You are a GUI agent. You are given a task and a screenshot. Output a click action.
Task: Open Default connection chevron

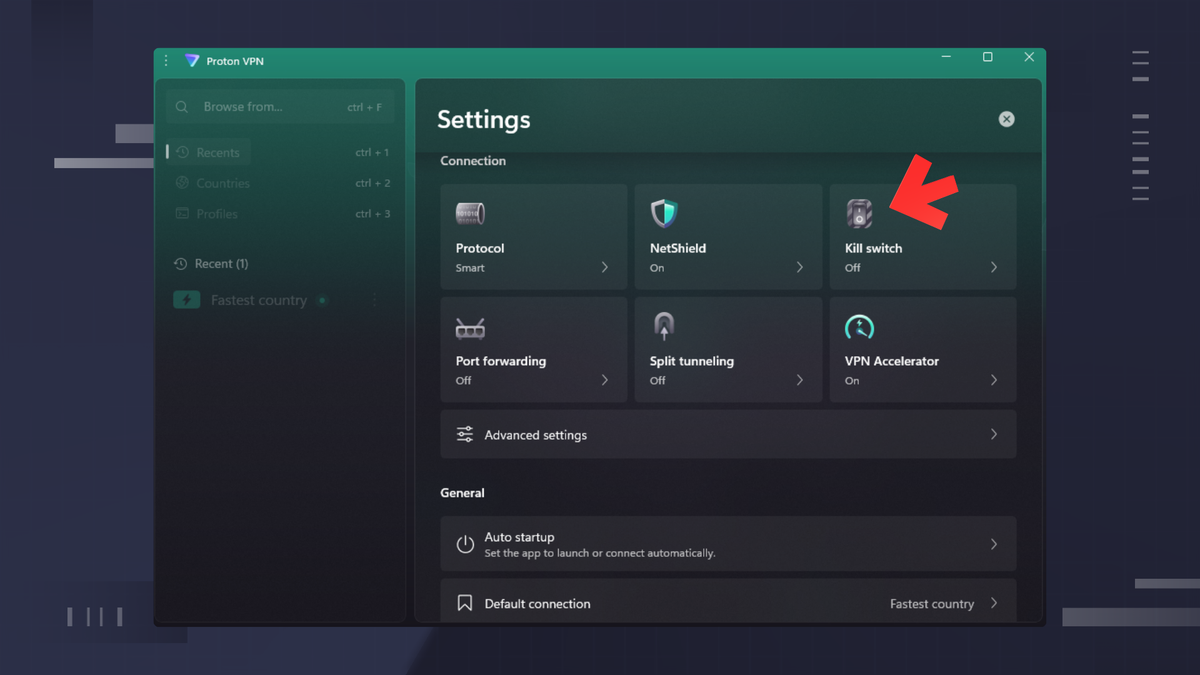(x=994, y=603)
